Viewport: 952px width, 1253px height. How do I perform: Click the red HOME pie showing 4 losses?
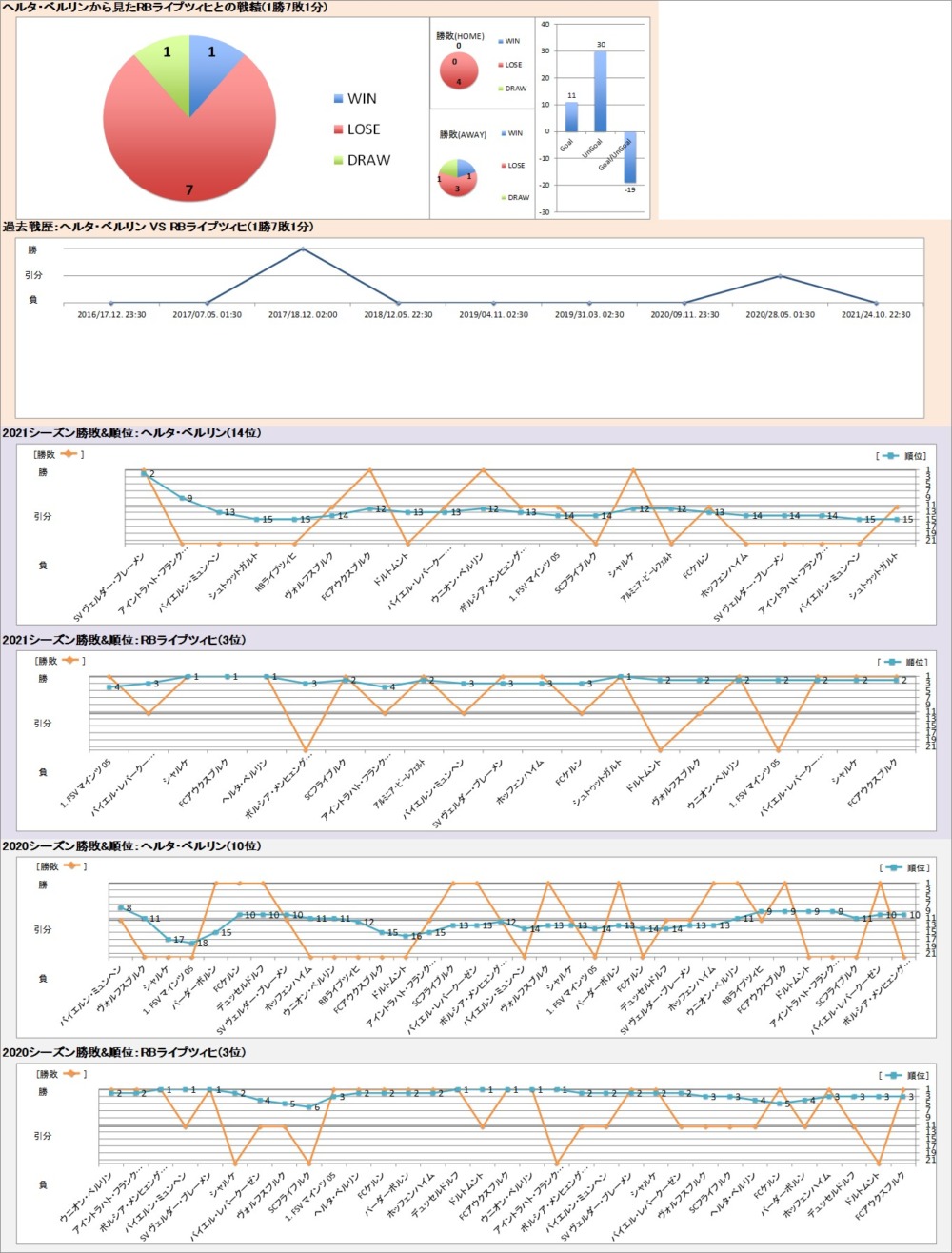point(457,72)
